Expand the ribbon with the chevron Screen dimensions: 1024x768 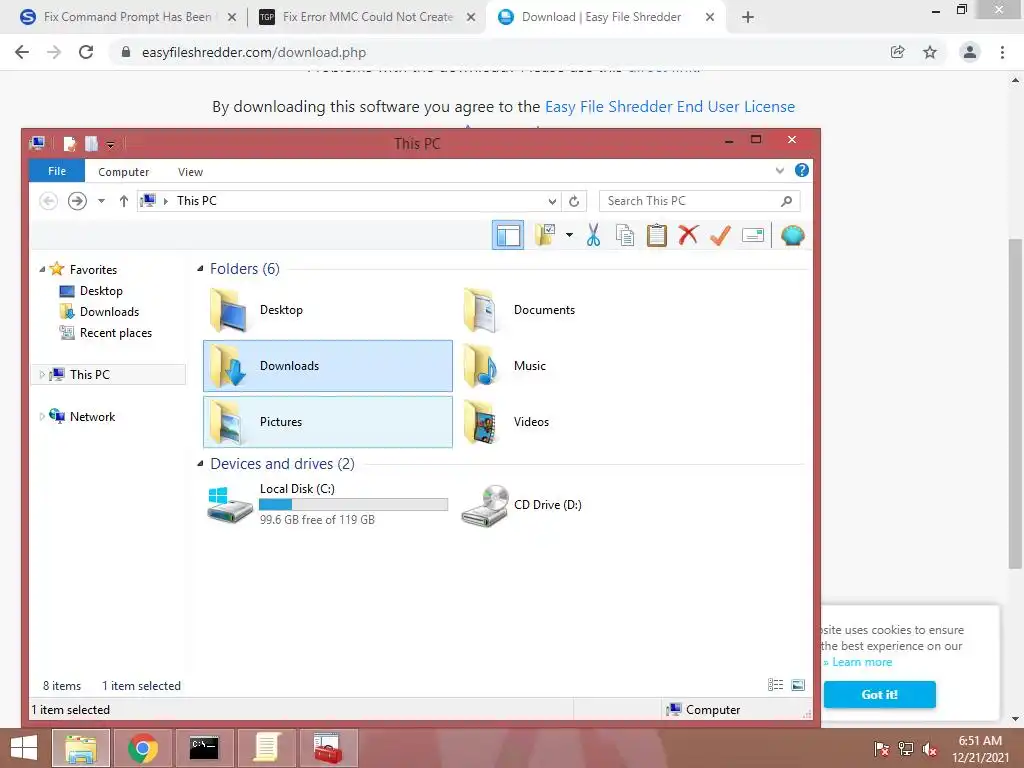pyautogui.click(x=780, y=170)
